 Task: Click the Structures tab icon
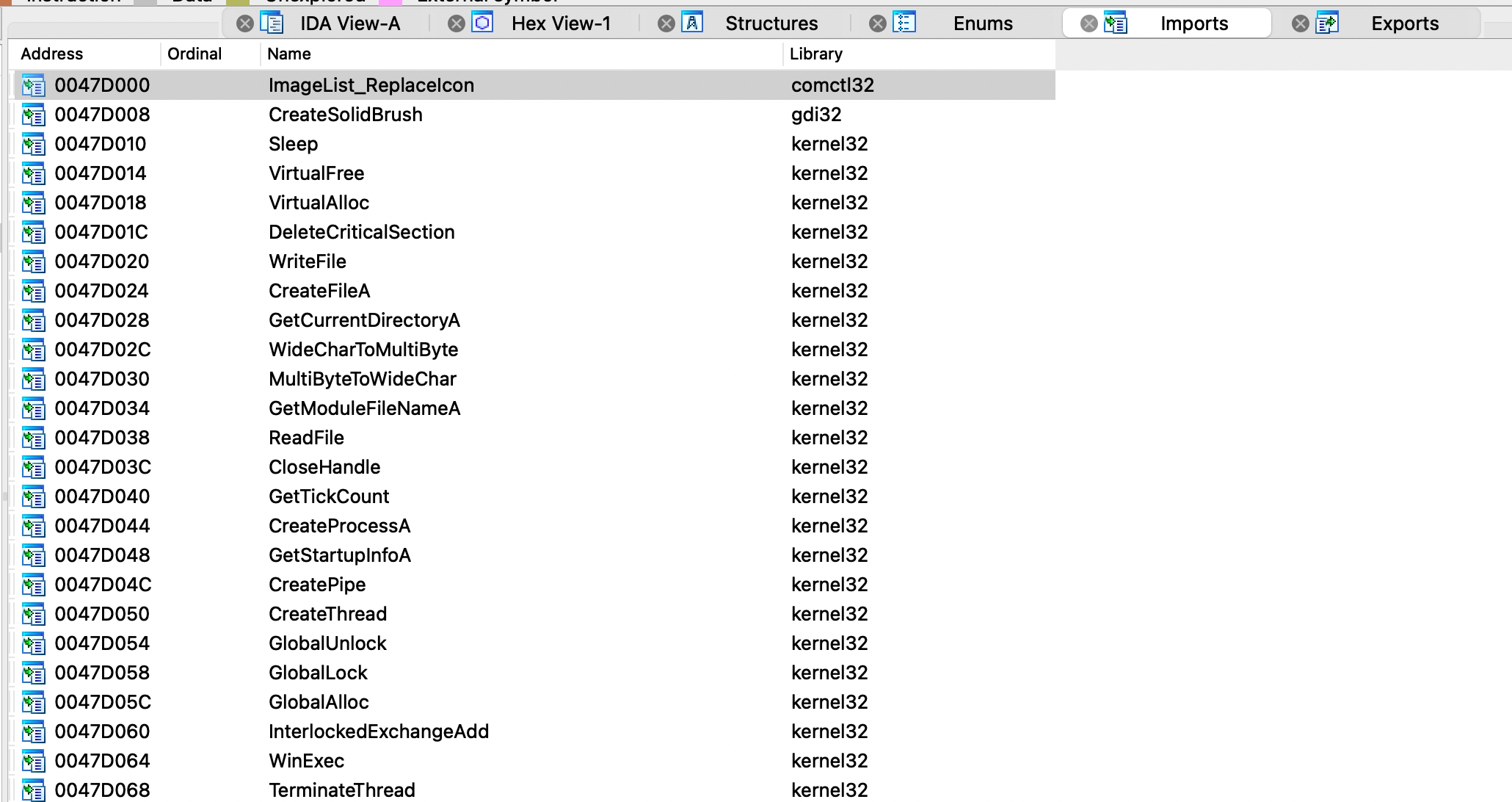coord(692,23)
